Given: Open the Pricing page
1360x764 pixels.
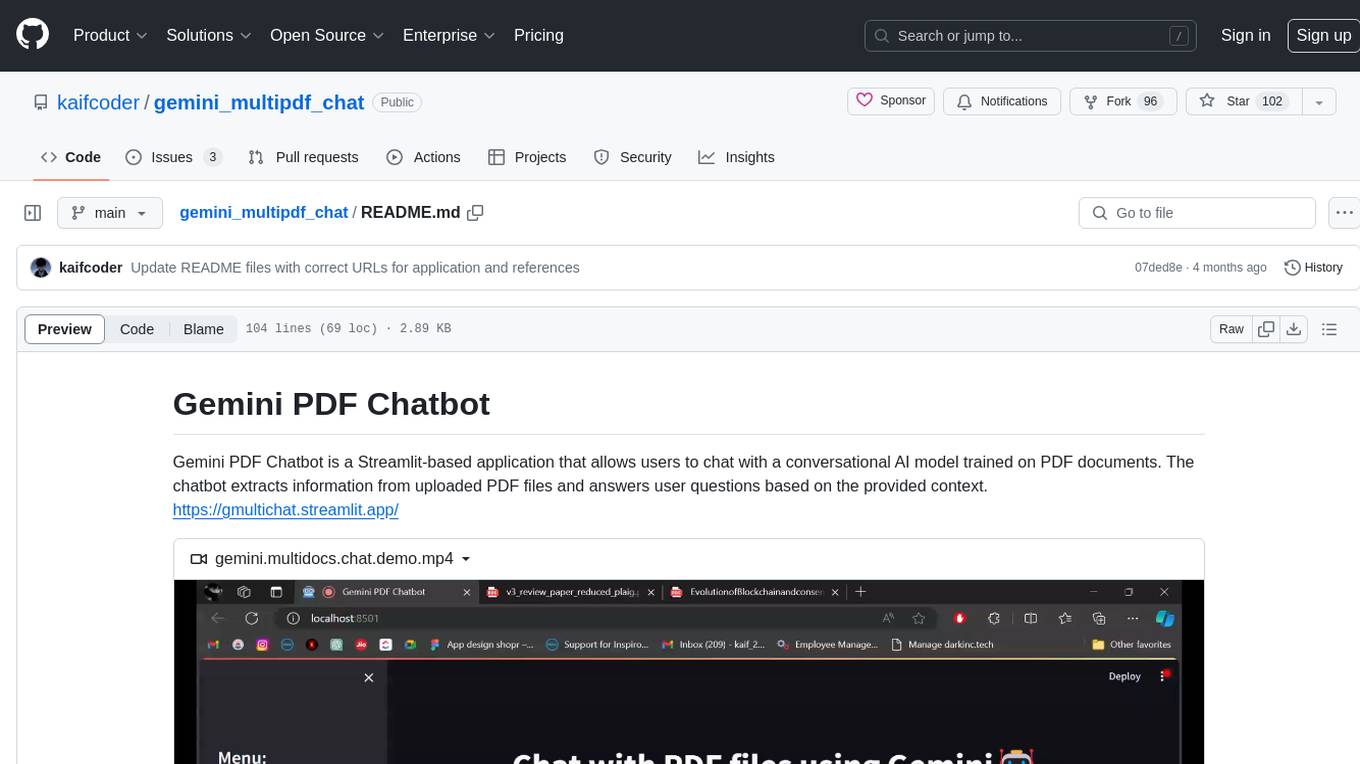Looking at the screenshot, I should [x=539, y=35].
